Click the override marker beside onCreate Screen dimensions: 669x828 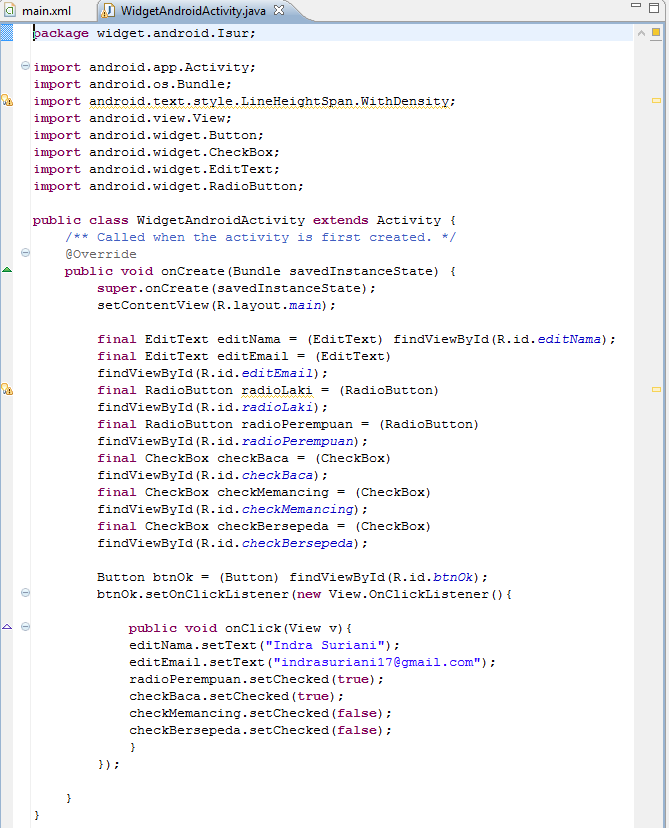(x=7, y=270)
